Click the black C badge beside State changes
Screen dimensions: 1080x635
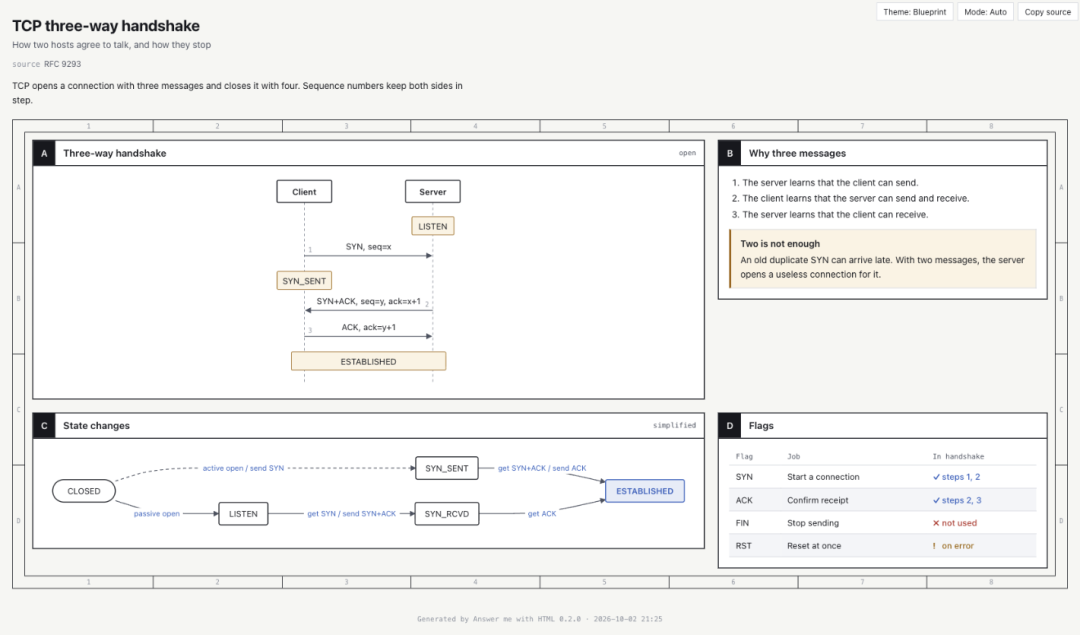[44, 426]
